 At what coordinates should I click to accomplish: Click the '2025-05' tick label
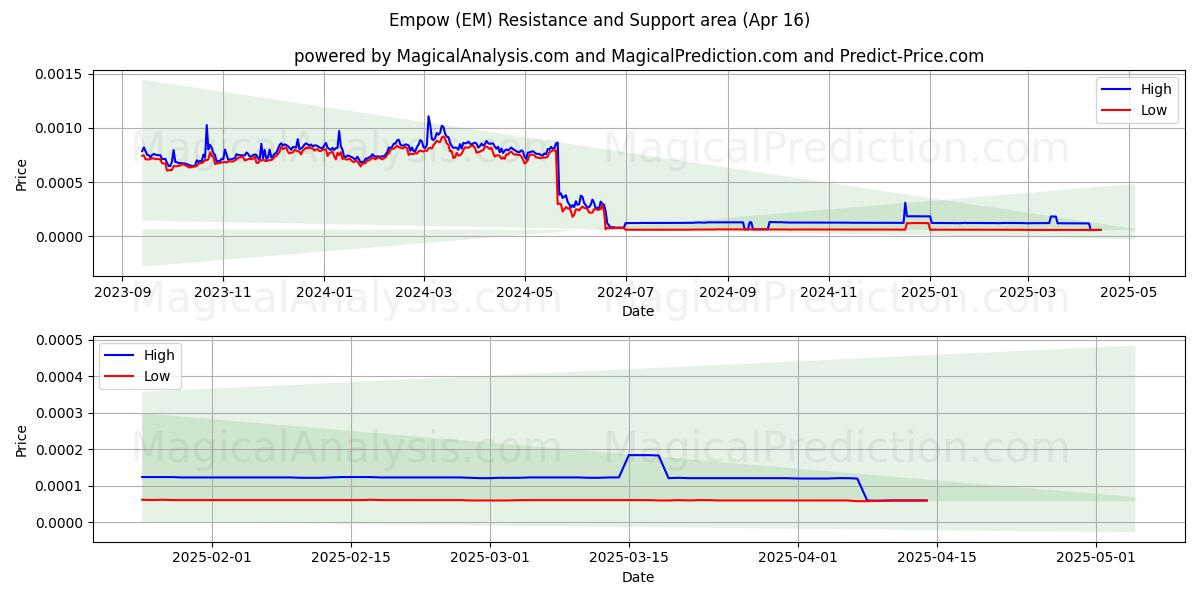coord(1130,291)
